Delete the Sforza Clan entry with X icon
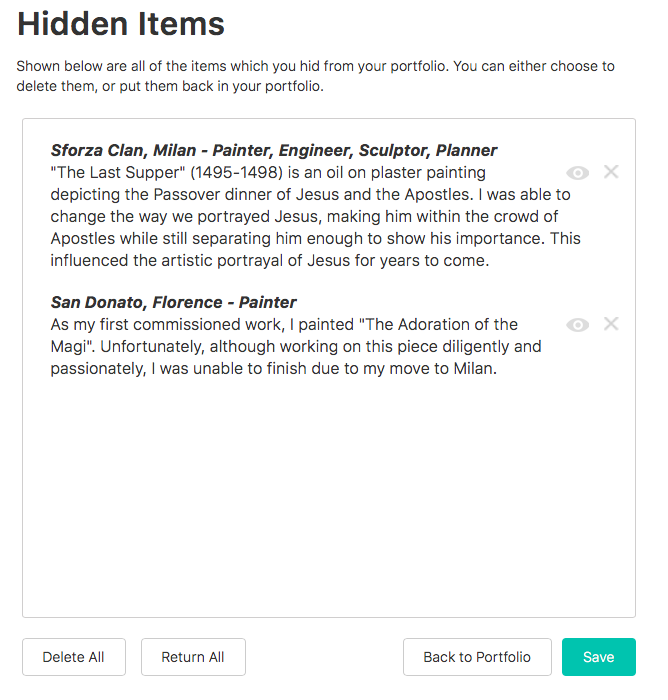This screenshot has height=700, width=668. point(611,172)
